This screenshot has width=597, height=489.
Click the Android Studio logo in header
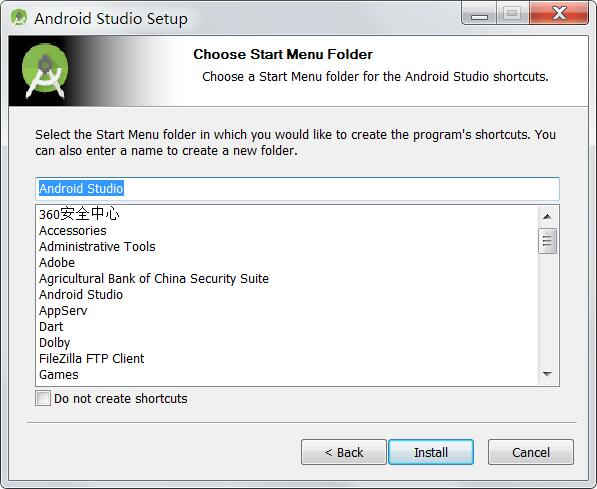coord(45,71)
